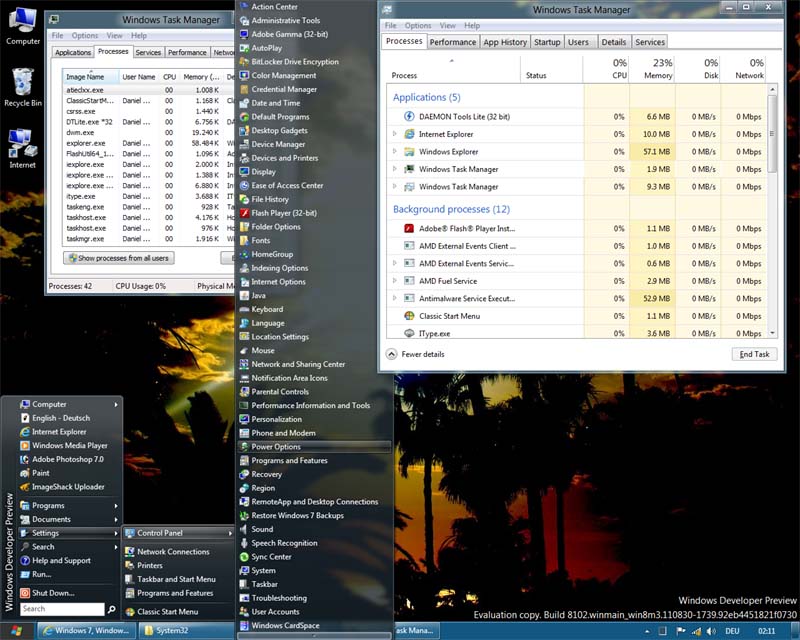Viewport: 800px width, 640px height.
Task: Select explorer.exe row in old Task Manager
Action: coord(148,143)
